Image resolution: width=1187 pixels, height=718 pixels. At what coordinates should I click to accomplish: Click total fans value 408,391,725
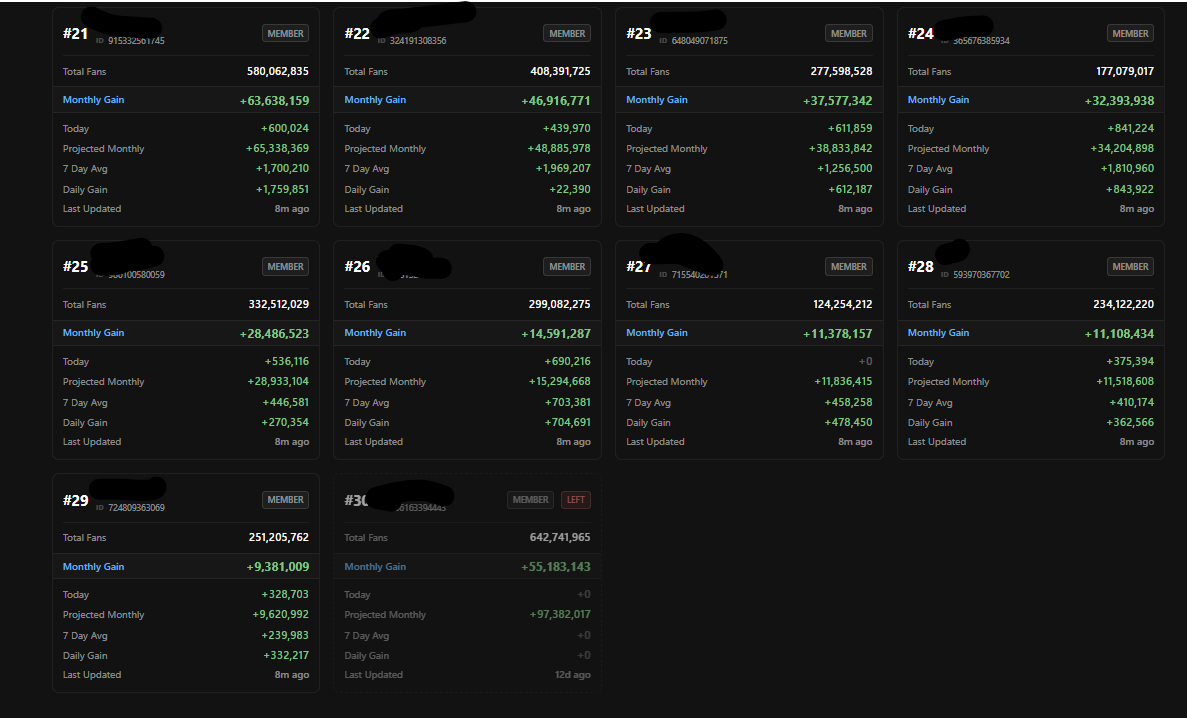tap(560, 71)
